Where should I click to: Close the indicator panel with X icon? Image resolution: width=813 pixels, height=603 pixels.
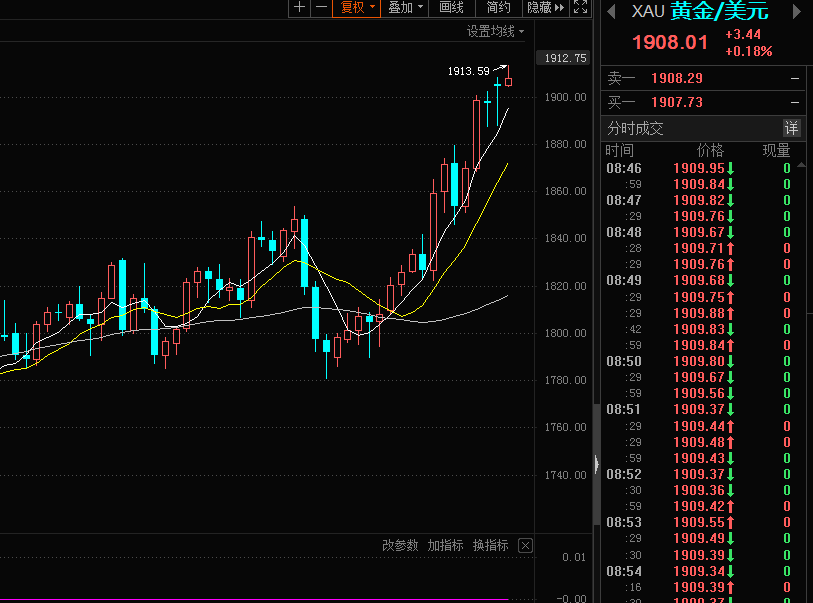526,545
